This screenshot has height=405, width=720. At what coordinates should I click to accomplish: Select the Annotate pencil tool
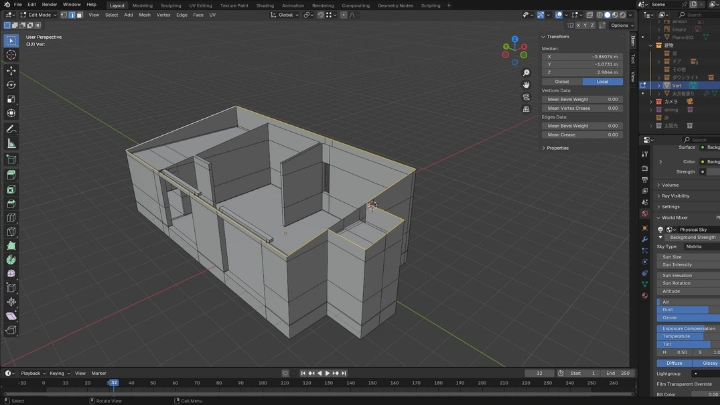(12, 129)
